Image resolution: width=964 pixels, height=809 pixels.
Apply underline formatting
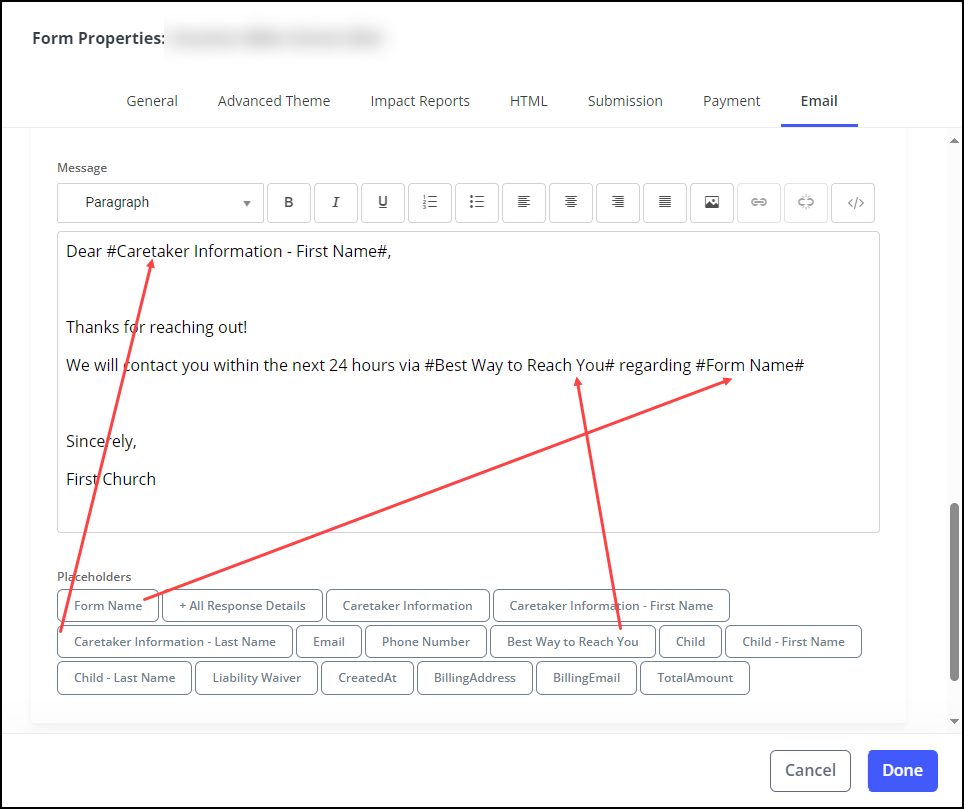tap(383, 203)
